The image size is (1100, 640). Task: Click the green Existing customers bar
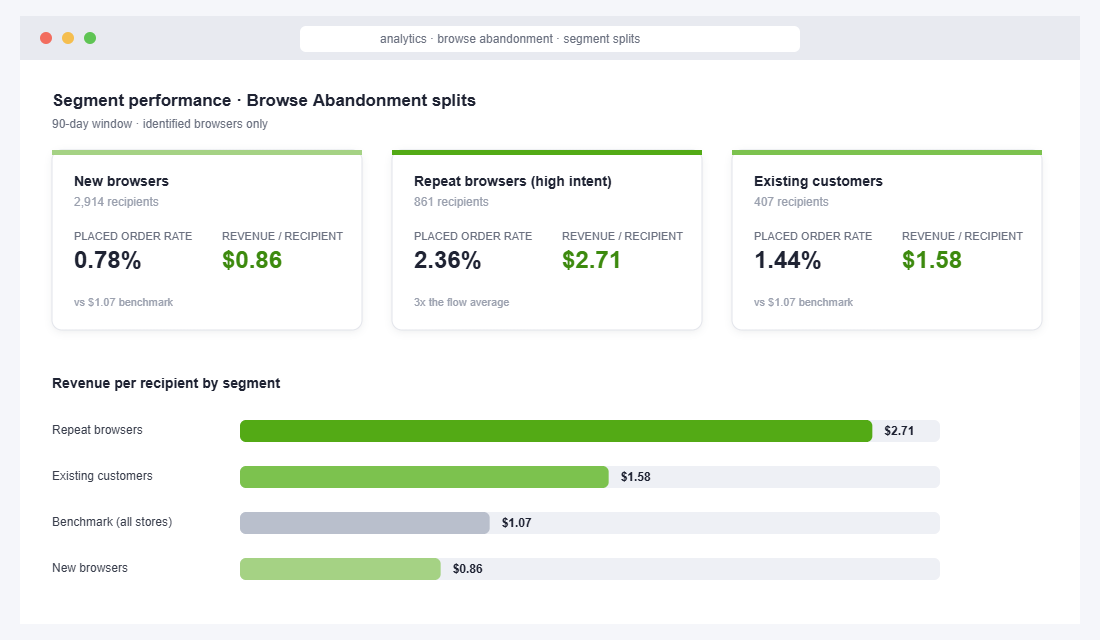[x=424, y=477]
